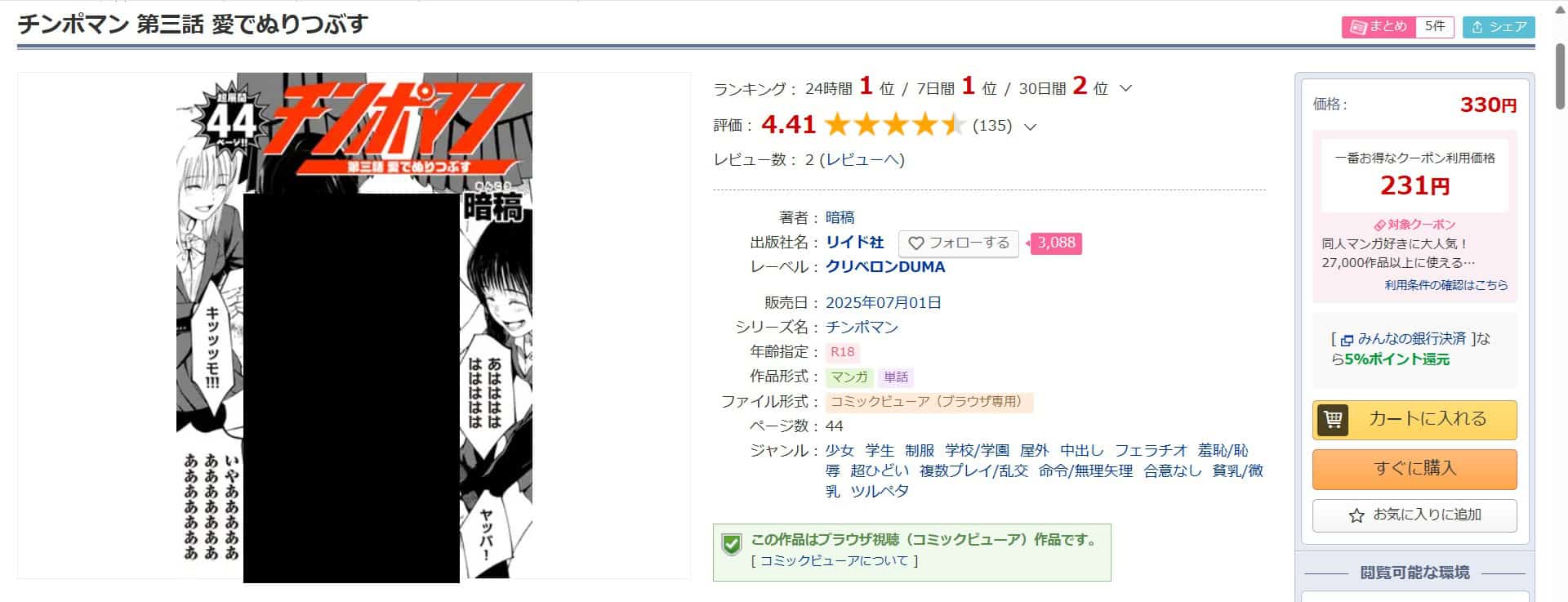Open the publisher link リイド社
Image resolution: width=1568 pixels, height=602 pixels.
pos(854,243)
